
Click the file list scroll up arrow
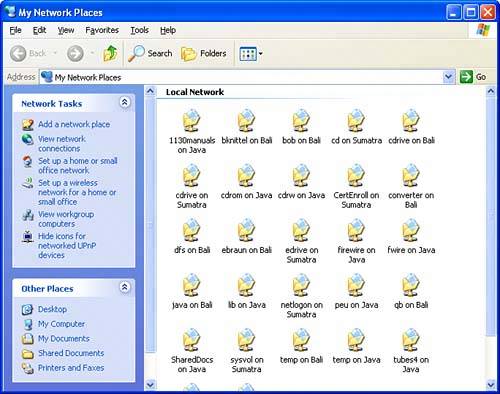(491, 91)
